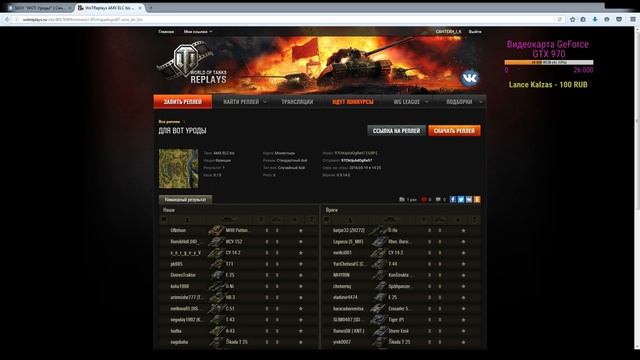
Task: Expand the arrow next to Подборки
Action: 480,102
